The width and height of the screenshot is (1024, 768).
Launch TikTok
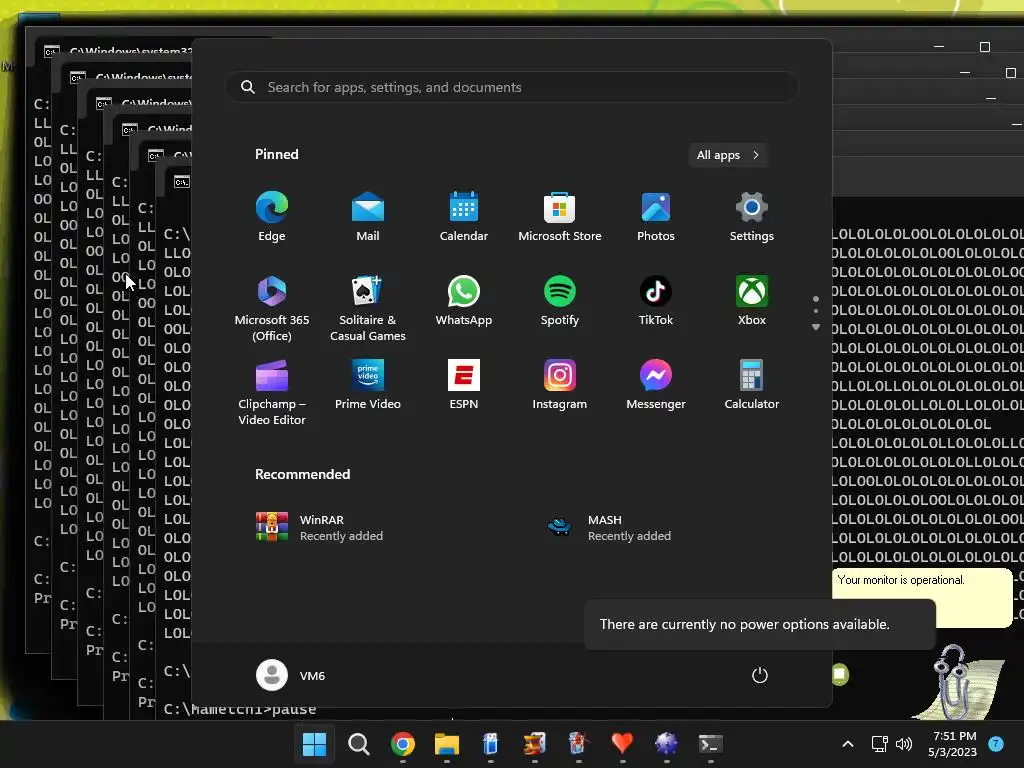[656, 300]
